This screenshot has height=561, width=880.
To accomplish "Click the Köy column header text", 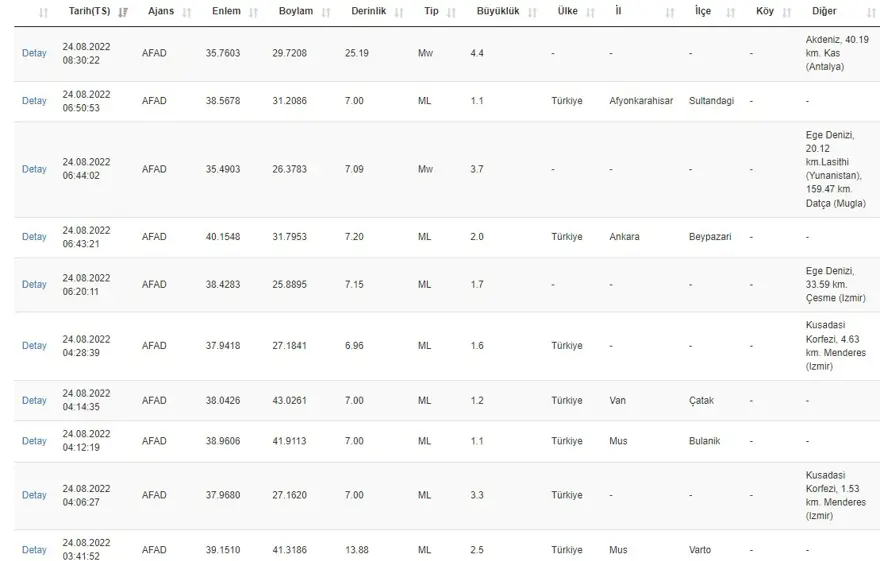I will [765, 12].
